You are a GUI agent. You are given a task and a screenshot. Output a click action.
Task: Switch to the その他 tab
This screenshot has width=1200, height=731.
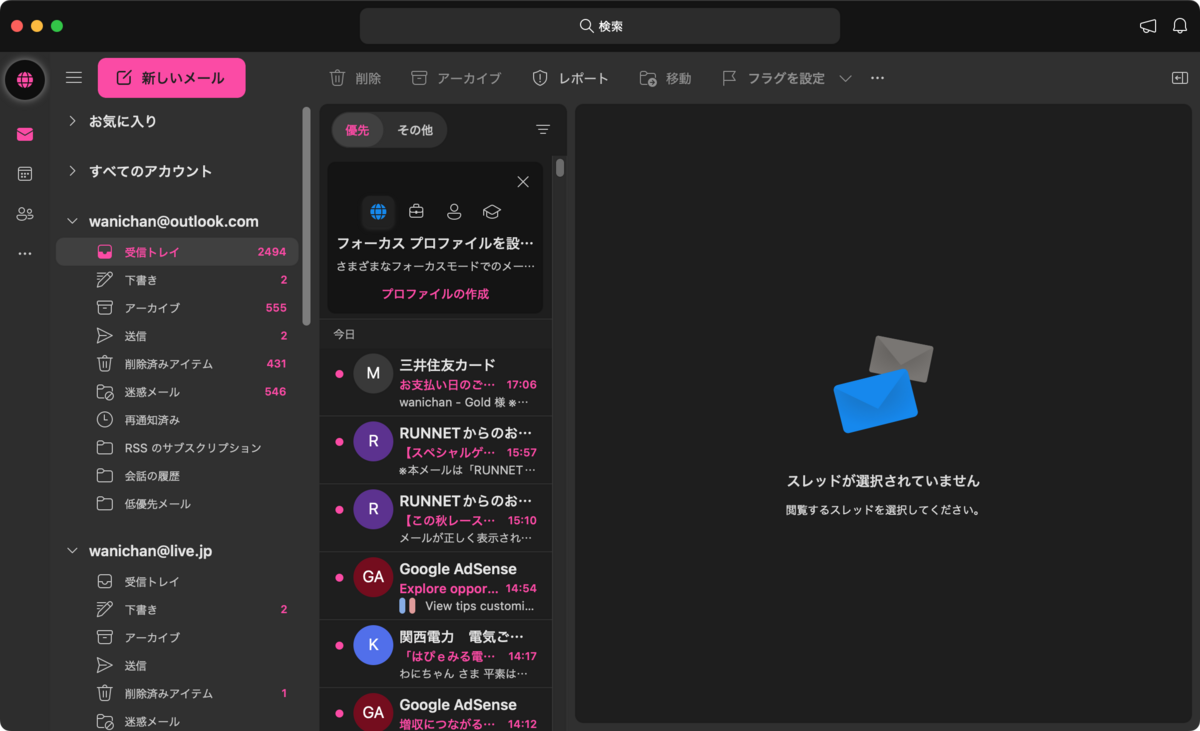point(415,130)
